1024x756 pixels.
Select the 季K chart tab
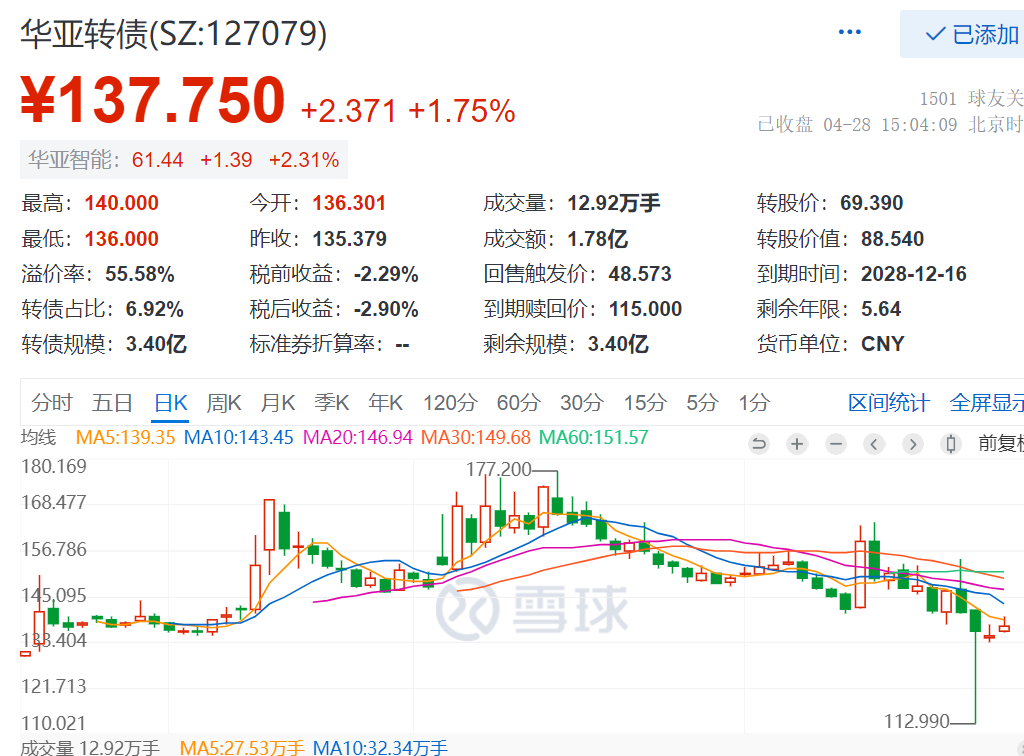(331, 403)
